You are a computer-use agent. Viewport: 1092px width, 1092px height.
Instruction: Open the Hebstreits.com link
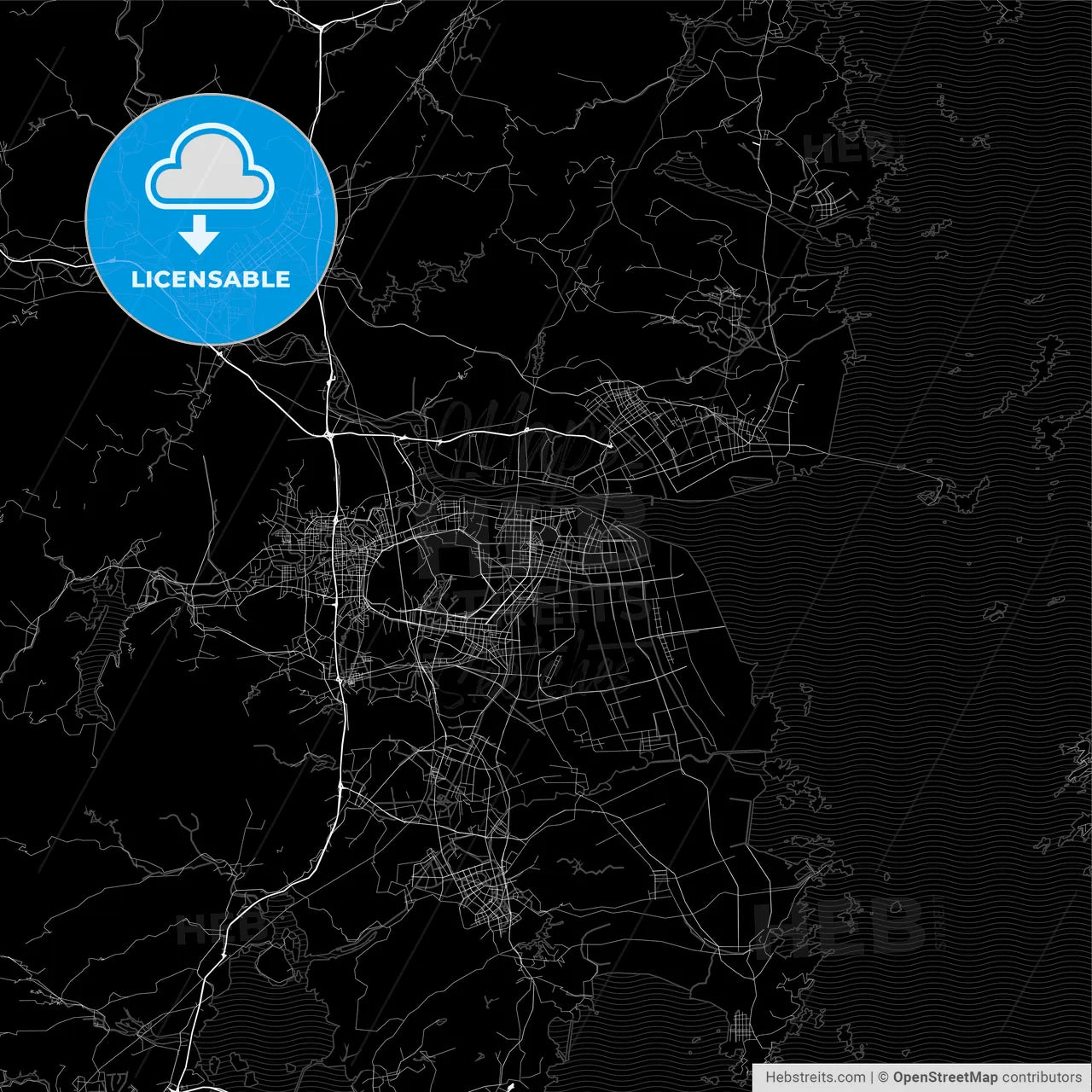coord(816,1076)
